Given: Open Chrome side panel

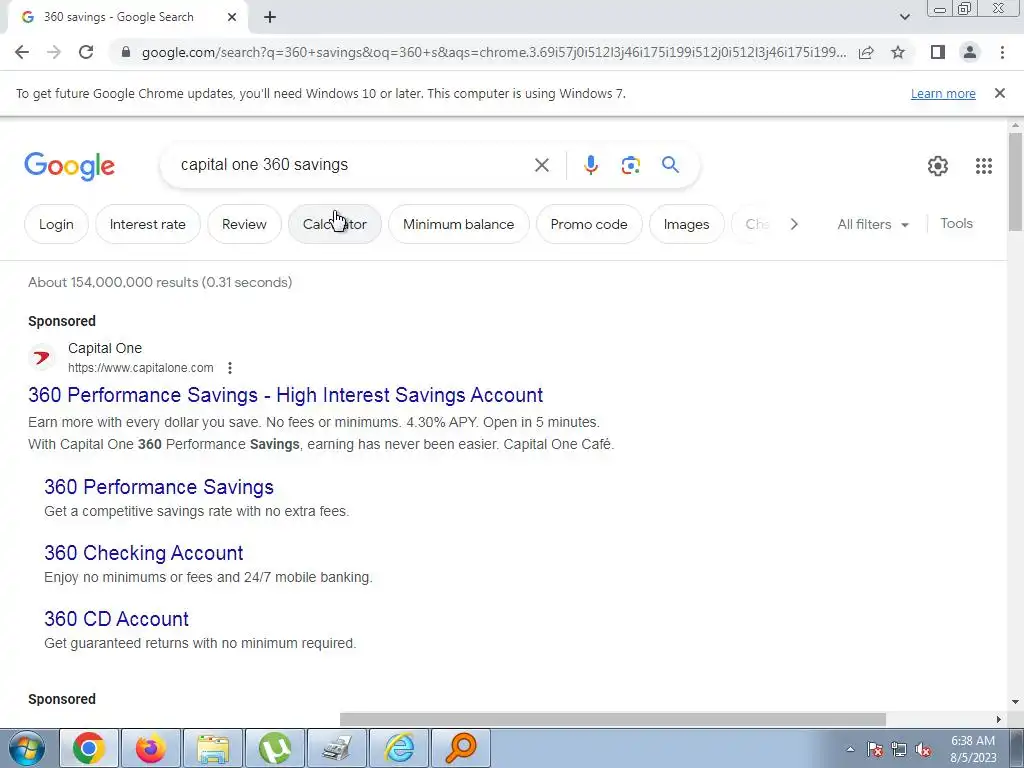Looking at the screenshot, I should point(938,52).
